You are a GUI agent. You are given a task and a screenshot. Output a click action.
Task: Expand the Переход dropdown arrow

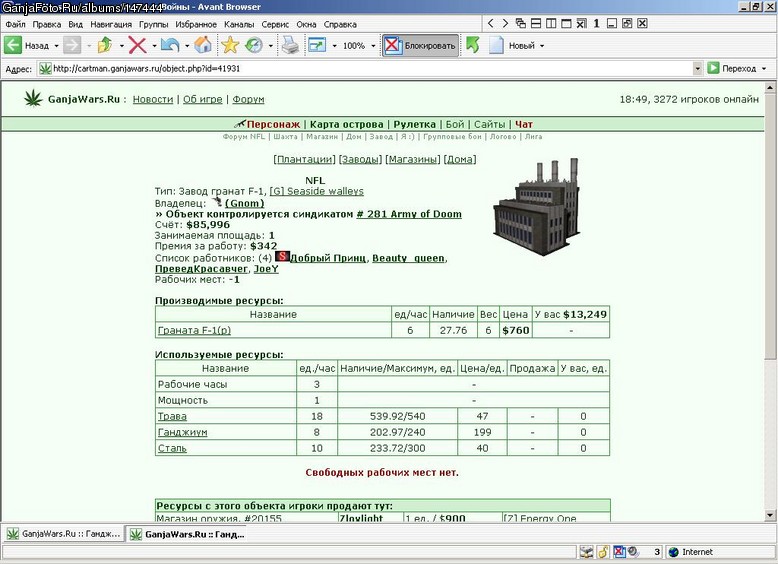(x=764, y=69)
